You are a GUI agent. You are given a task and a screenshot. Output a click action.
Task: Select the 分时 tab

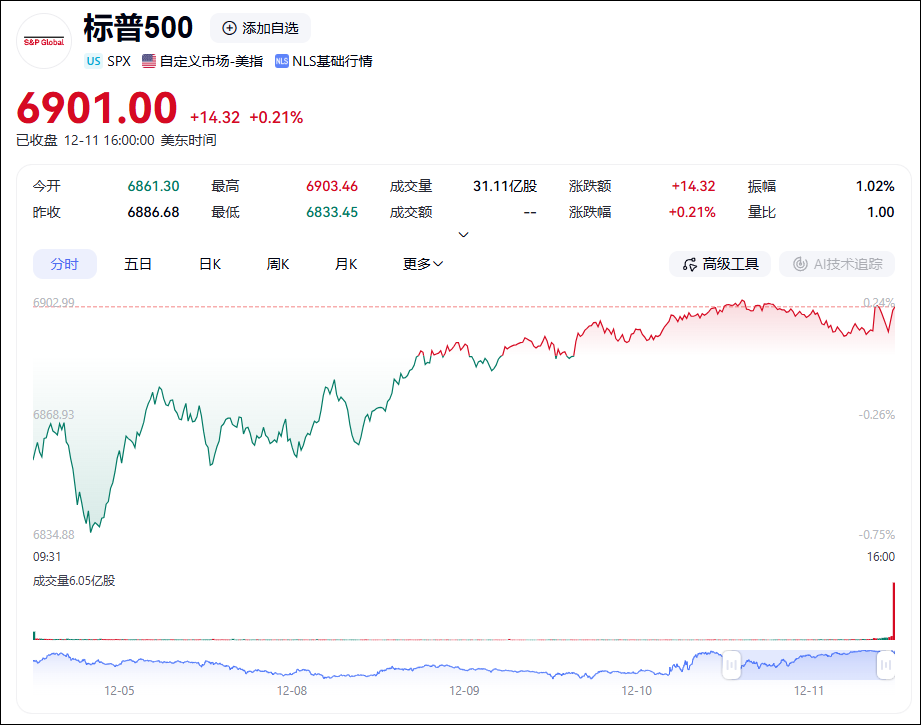tap(65, 264)
